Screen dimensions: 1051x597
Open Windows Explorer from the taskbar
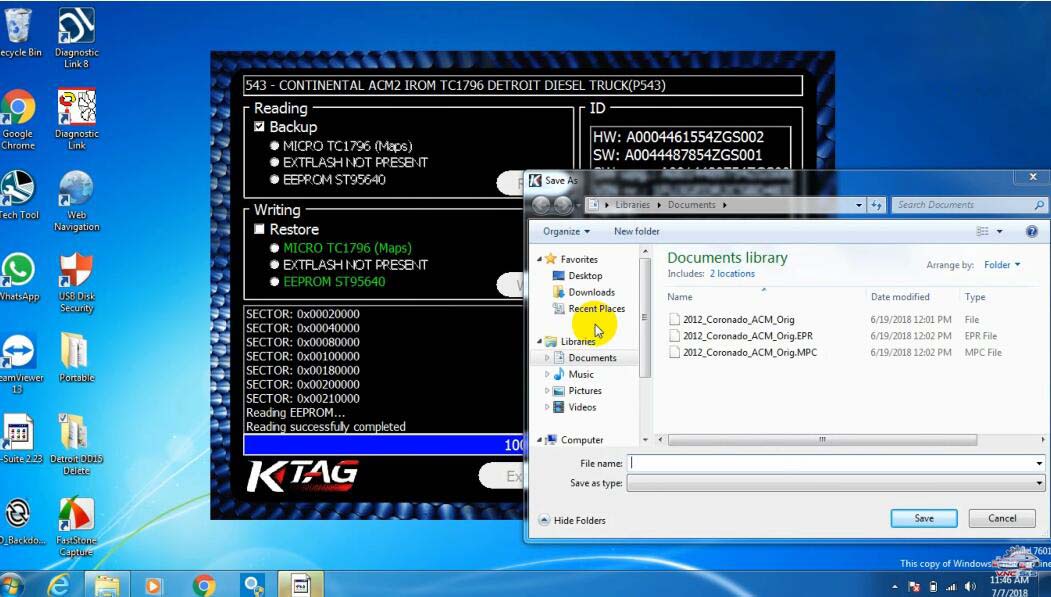point(107,585)
